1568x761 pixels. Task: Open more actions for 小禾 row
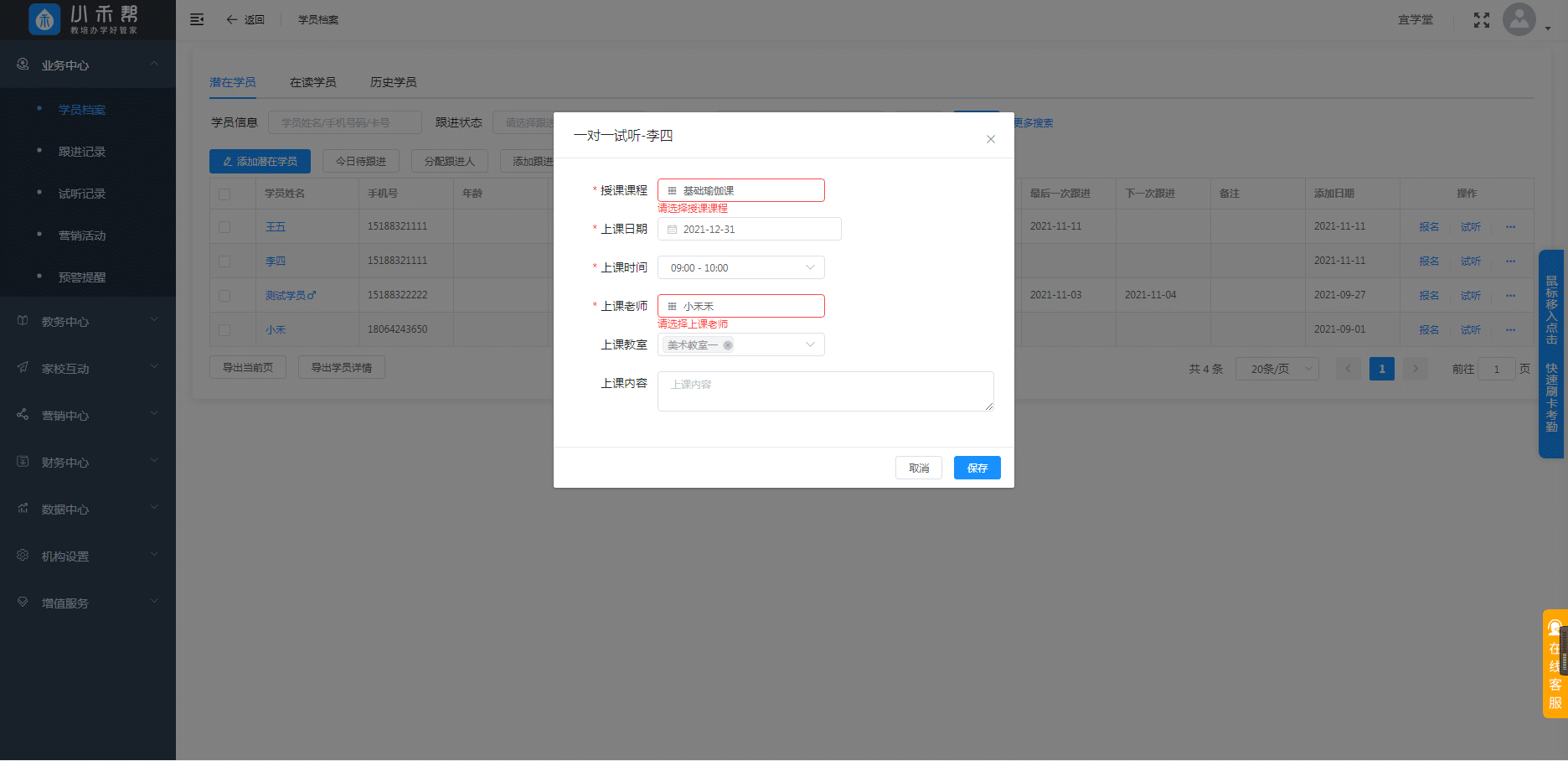click(x=1510, y=330)
